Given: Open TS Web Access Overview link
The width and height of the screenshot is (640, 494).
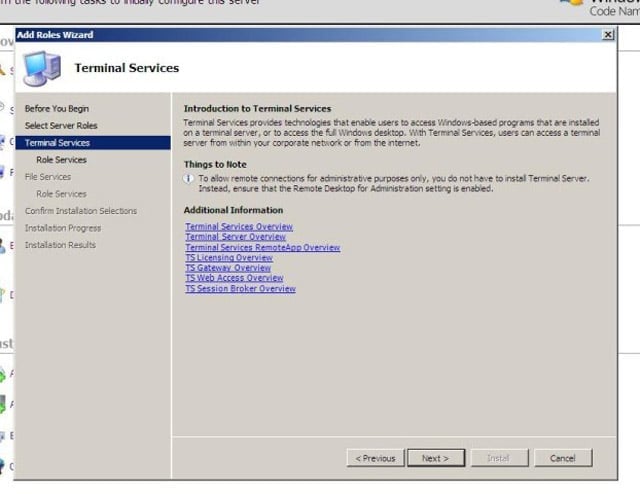Looking at the screenshot, I should coord(234,278).
